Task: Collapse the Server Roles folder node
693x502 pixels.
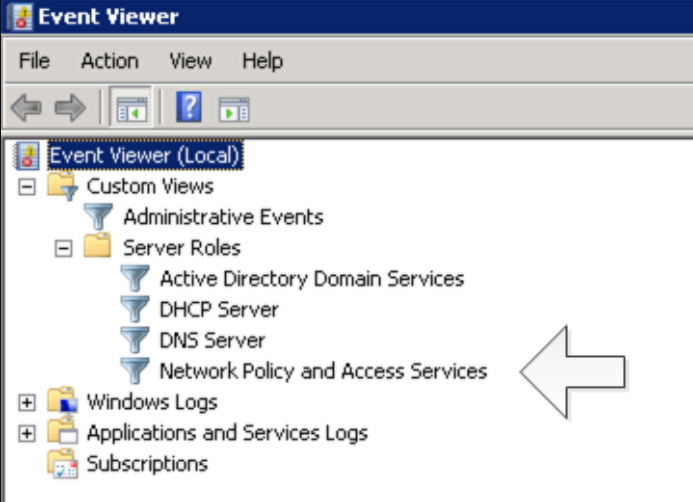Action: coord(63,248)
